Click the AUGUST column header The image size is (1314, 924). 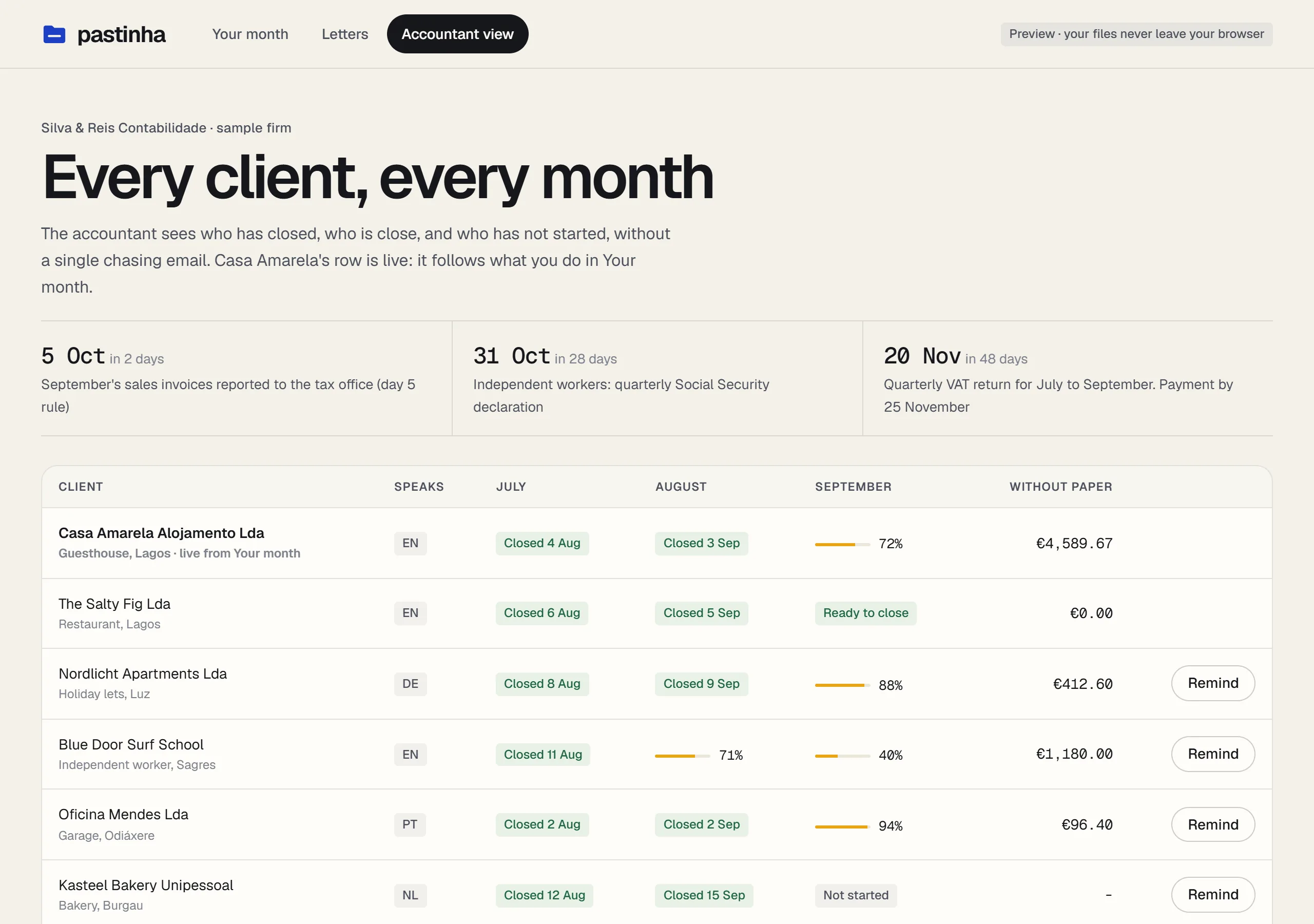coord(681,487)
